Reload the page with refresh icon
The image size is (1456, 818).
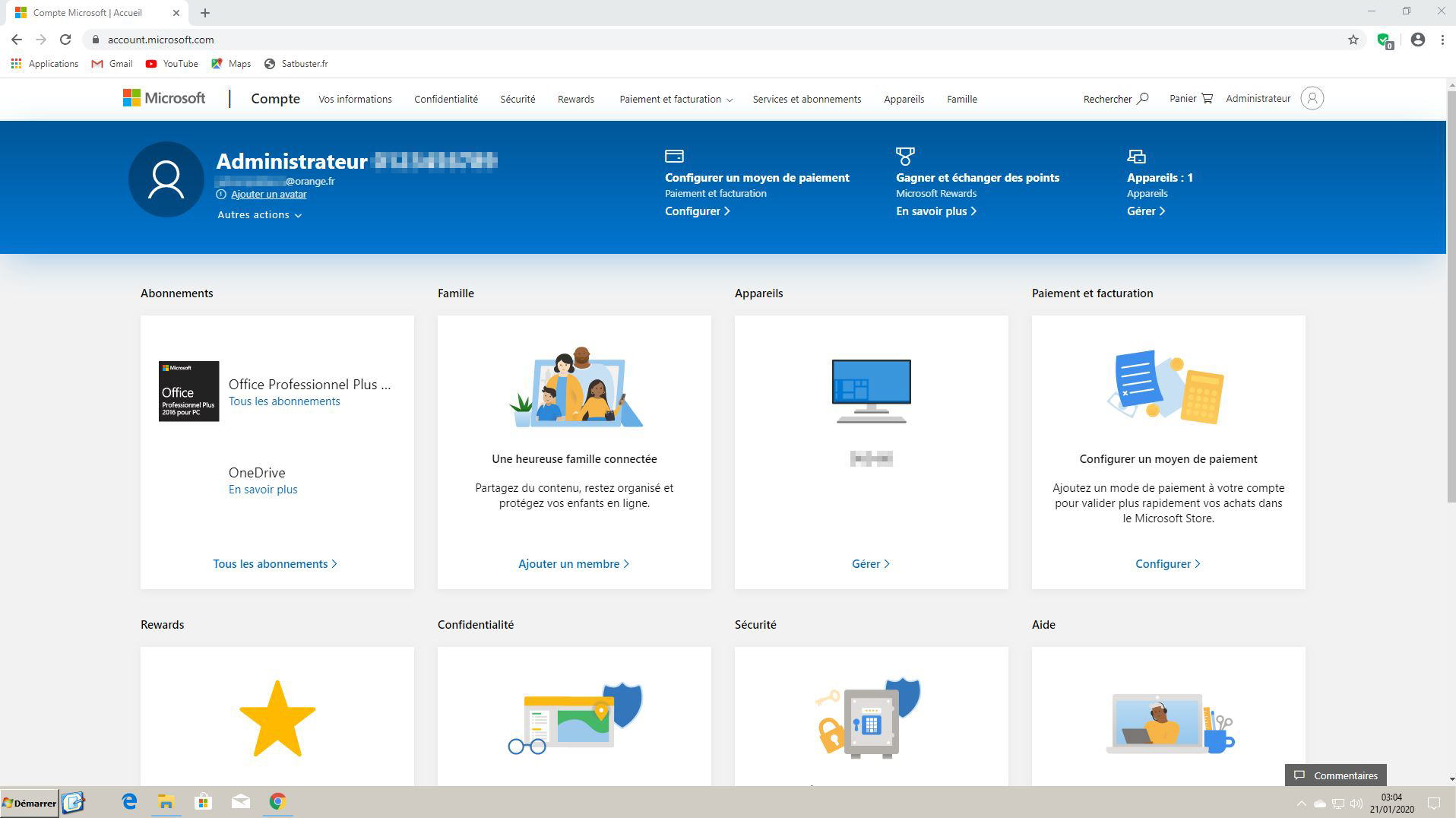(65, 40)
